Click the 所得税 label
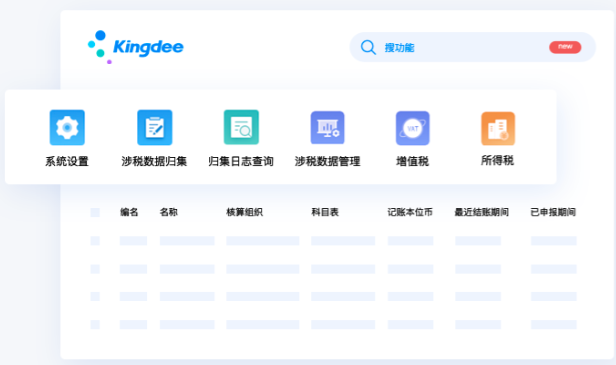This screenshot has width=616, height=365. pos(497,160)
